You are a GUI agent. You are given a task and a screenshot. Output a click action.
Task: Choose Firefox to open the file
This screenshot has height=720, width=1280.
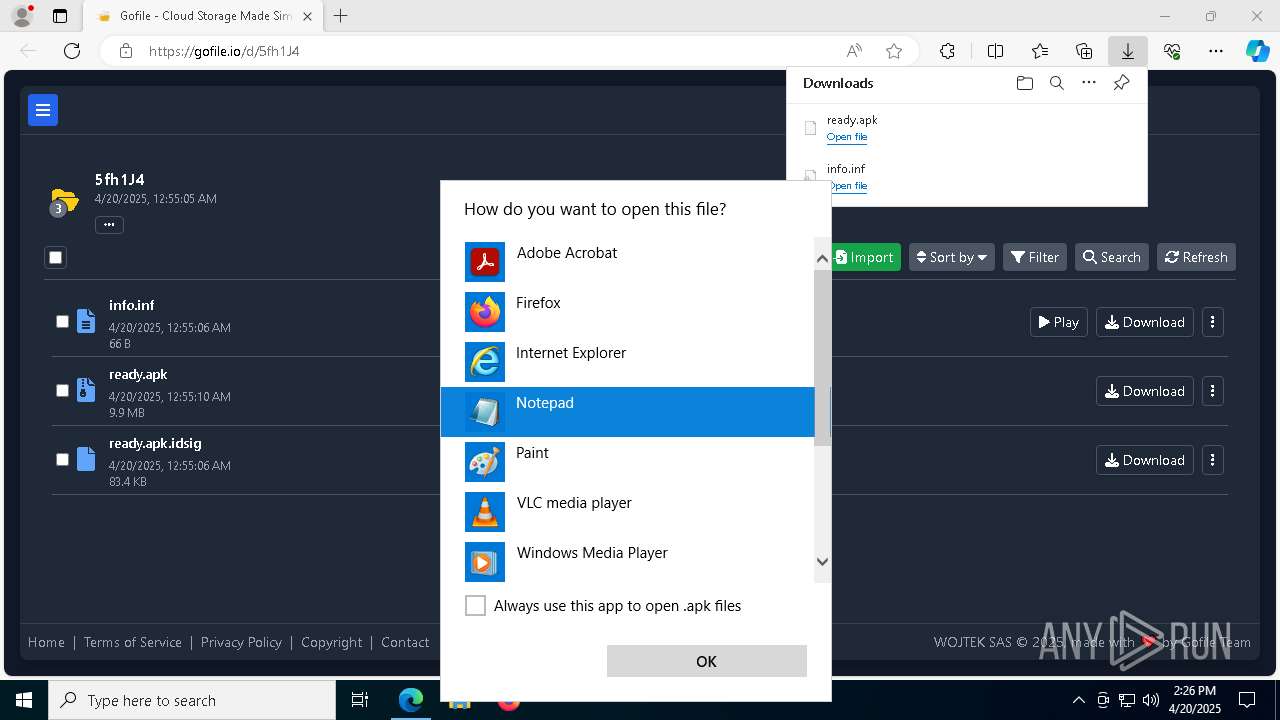point(628,312)
